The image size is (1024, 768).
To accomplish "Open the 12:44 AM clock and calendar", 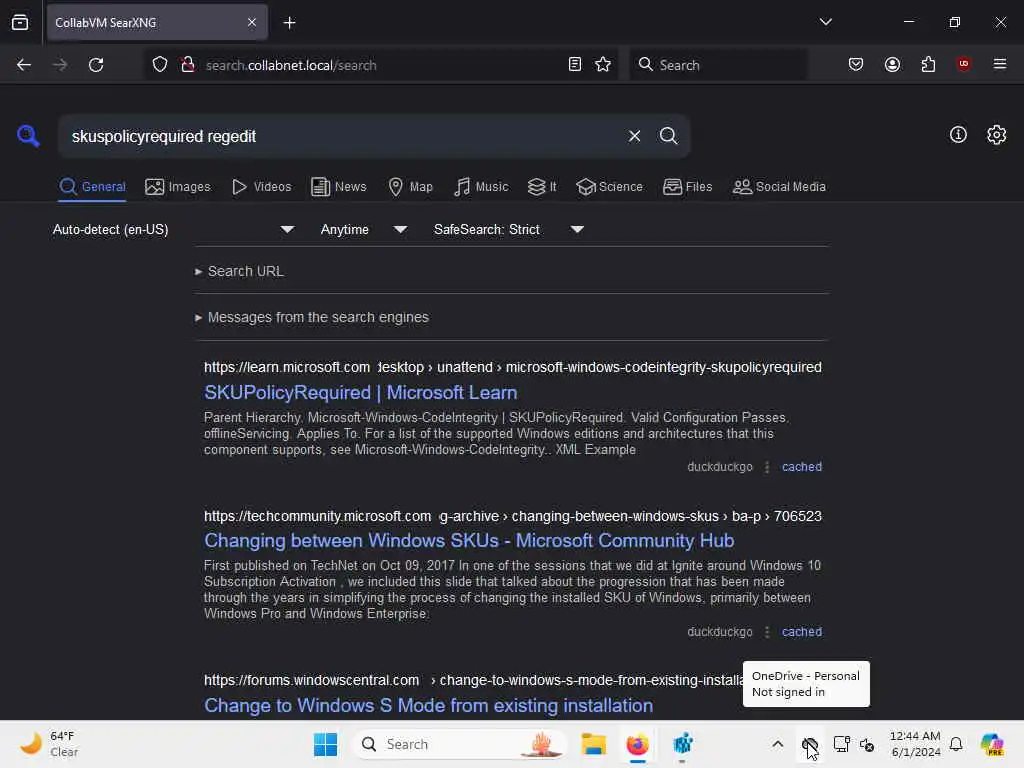I will tap(915, 744).
